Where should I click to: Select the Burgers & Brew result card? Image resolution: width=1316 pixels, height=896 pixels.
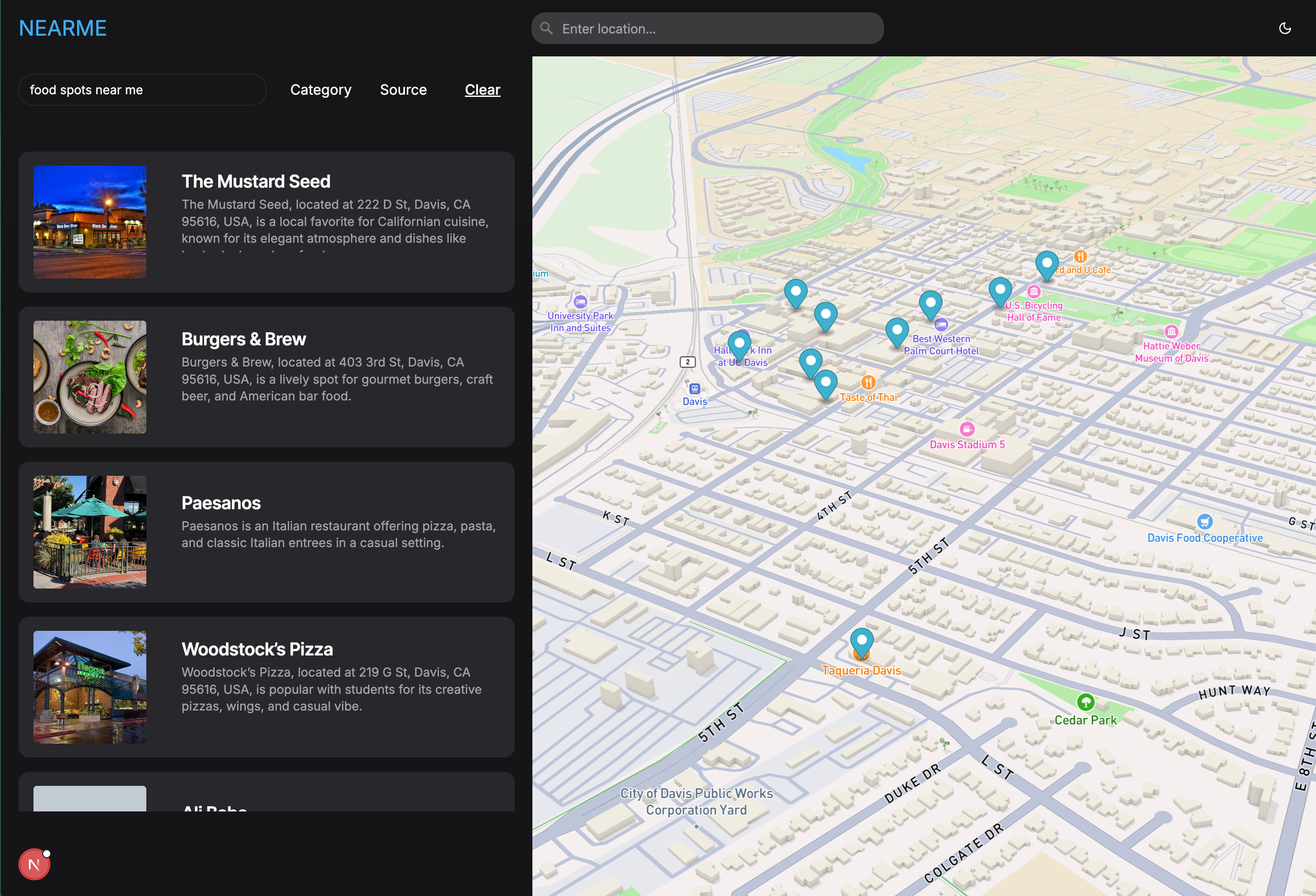pos(266,377)
